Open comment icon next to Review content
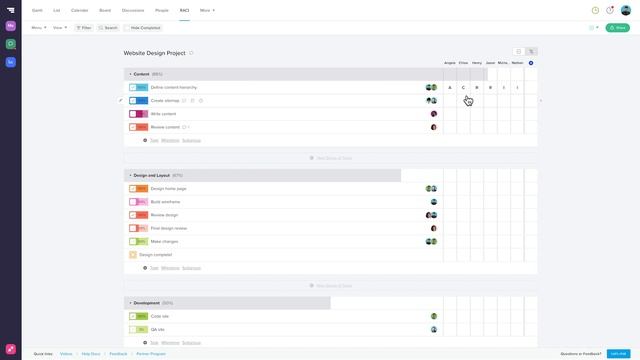This screenshot has width=640, height=360. coord(184,127)
